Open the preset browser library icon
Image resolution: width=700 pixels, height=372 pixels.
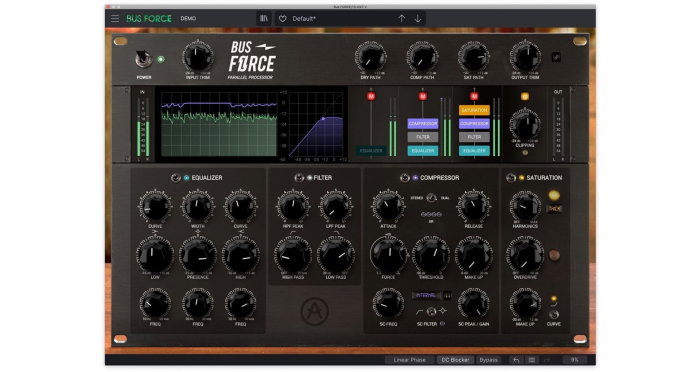(264, 18)
